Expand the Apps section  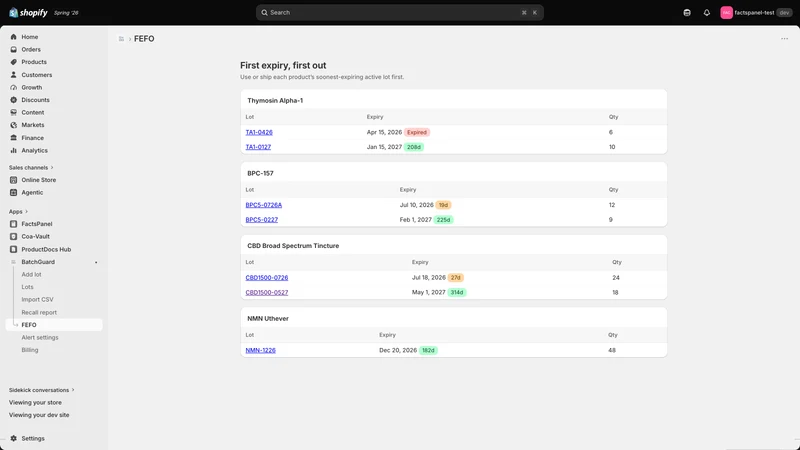[x=18, y=211]
